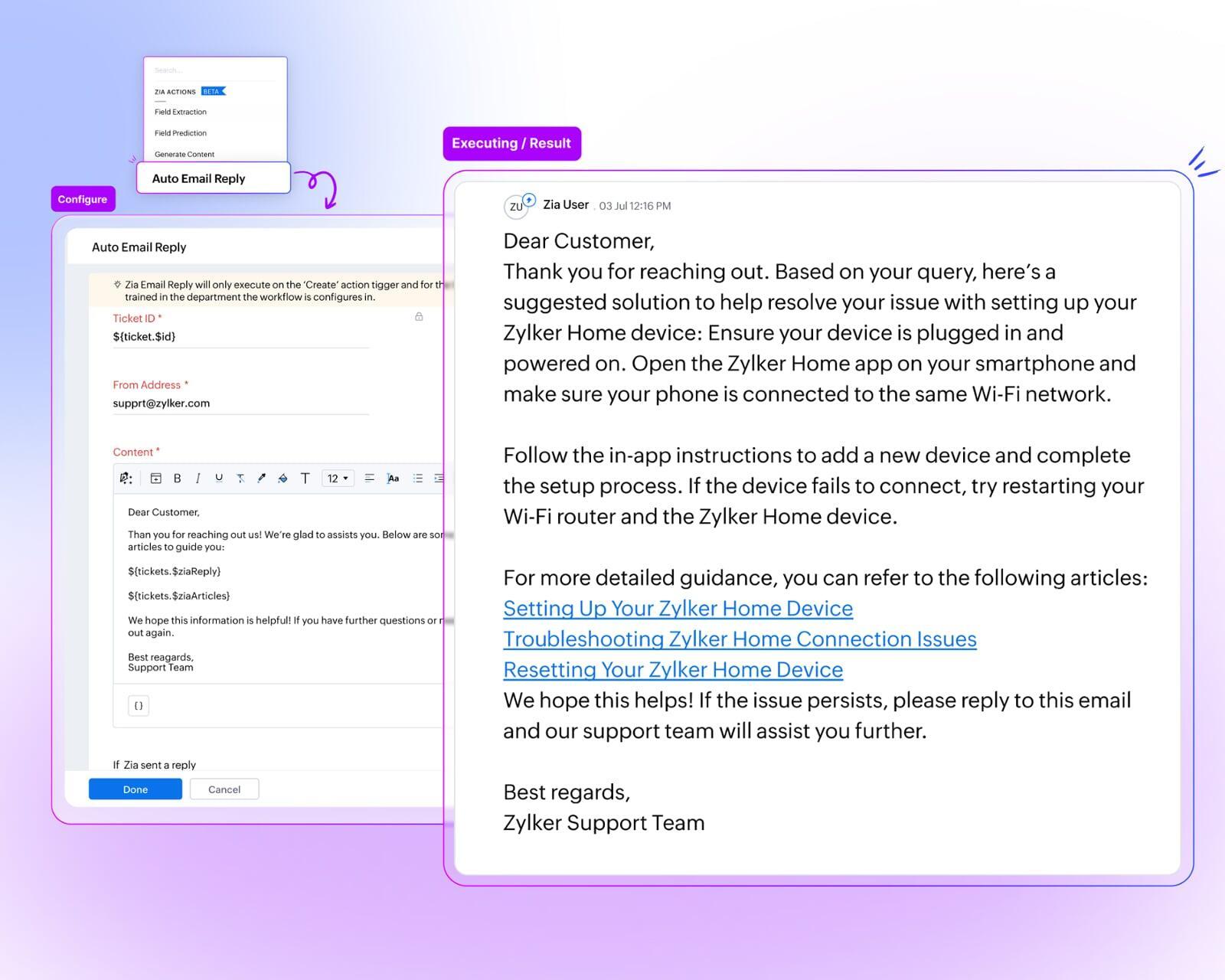The height and width of the screenshot is (980, 1225).
Task: Click the strikethrough icon in the editor toolbar
Action: (x=240, y=479)
